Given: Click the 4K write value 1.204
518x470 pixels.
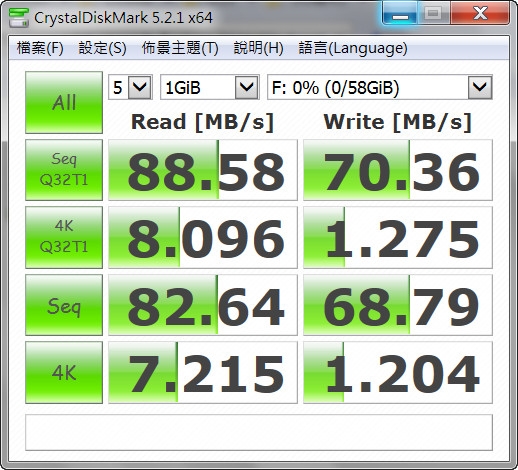Looking at the screenshot, I should (x=398, y=372).
